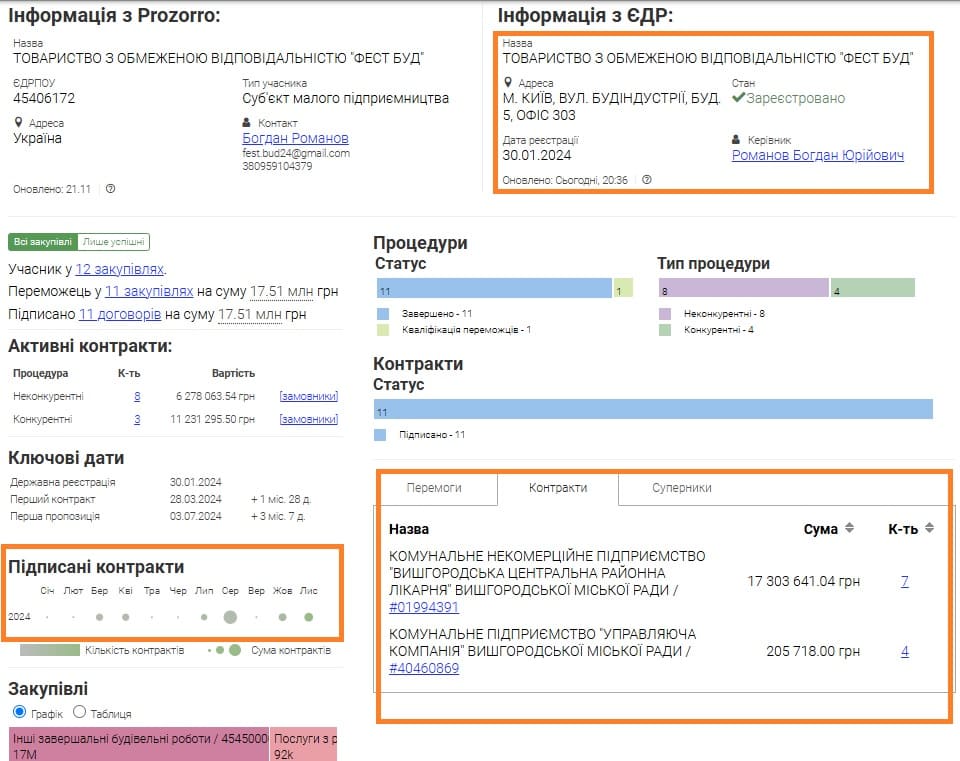Click help icon next to ЄДР update time
The width and height of the screenshot is (960, 761).
pyautogui.click(x=647, y=180)
